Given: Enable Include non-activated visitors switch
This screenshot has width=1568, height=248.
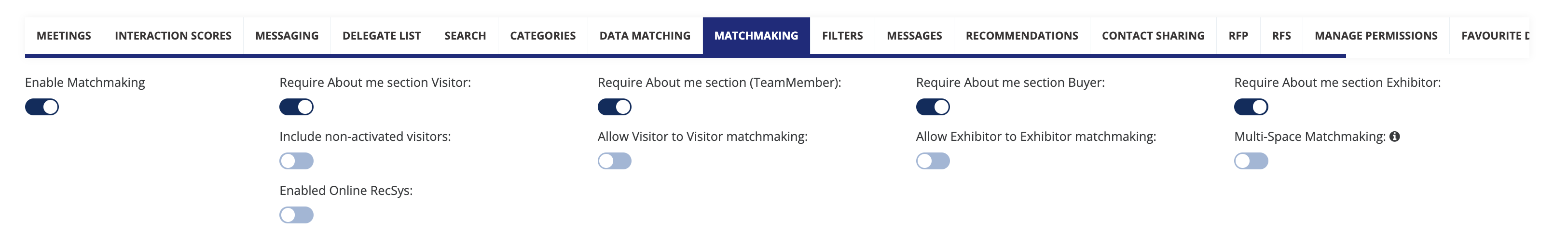Looking at the screenshot, I should pos(296,161).
